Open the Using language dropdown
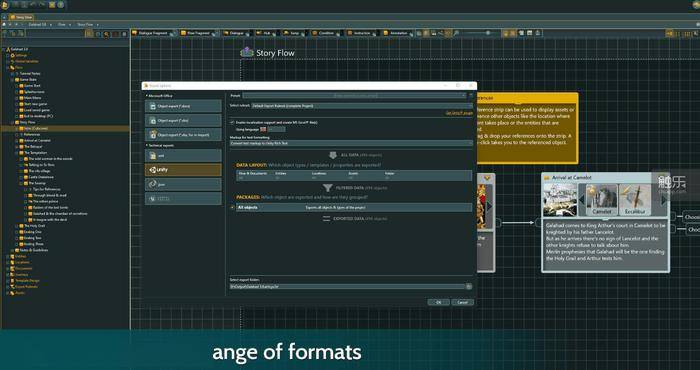This screenshot has width=700, height=370. pos(276,129)
